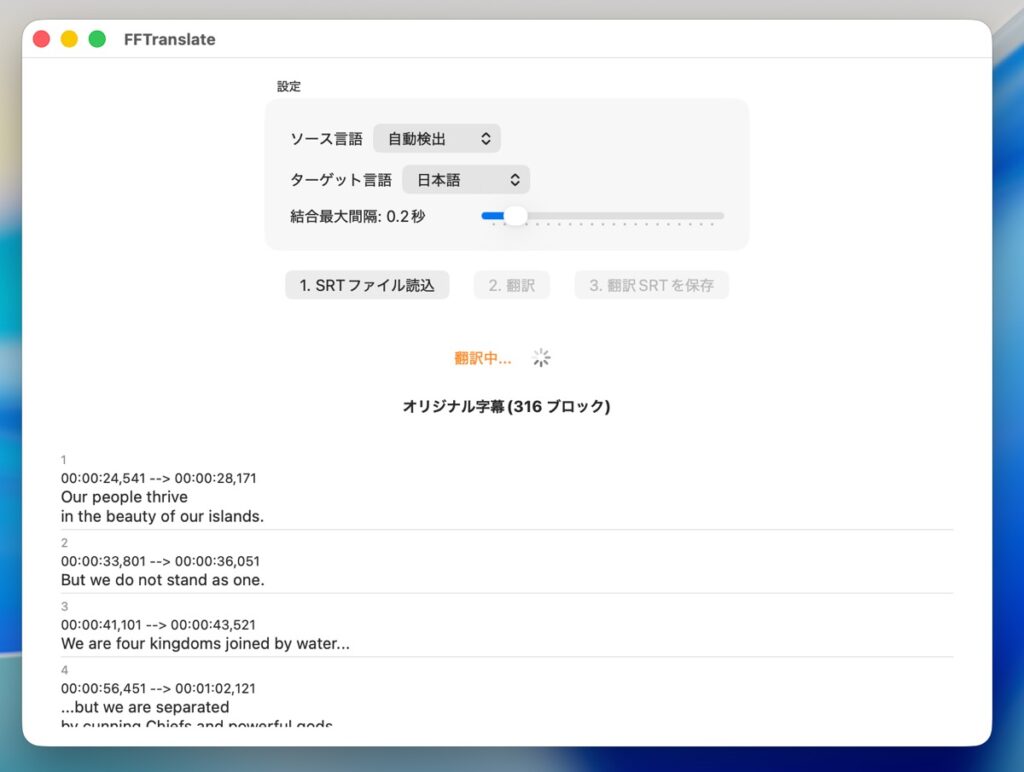Click the red close window button

coord(41,39)
